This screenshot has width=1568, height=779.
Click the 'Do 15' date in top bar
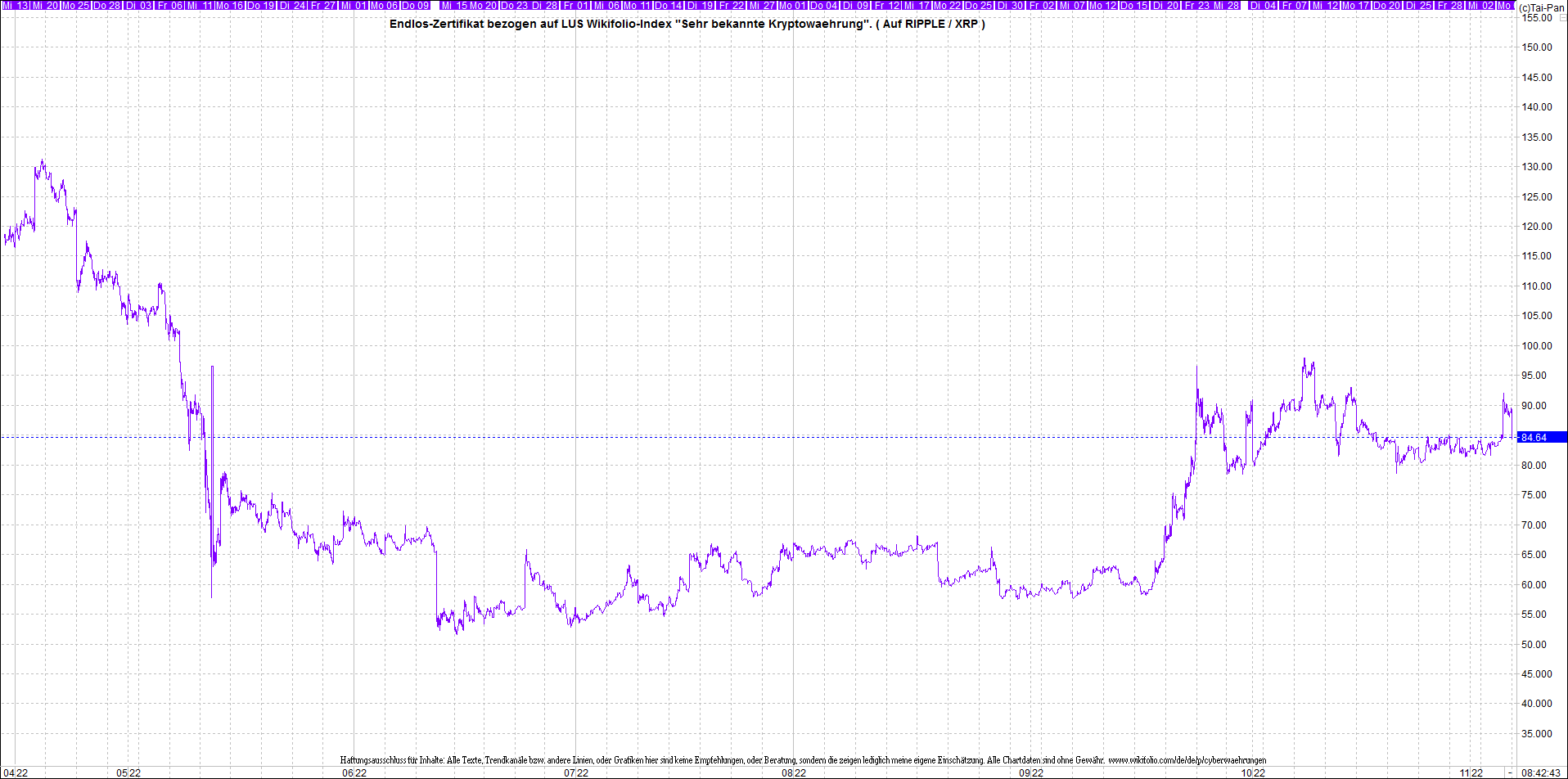click(1134, 6)
